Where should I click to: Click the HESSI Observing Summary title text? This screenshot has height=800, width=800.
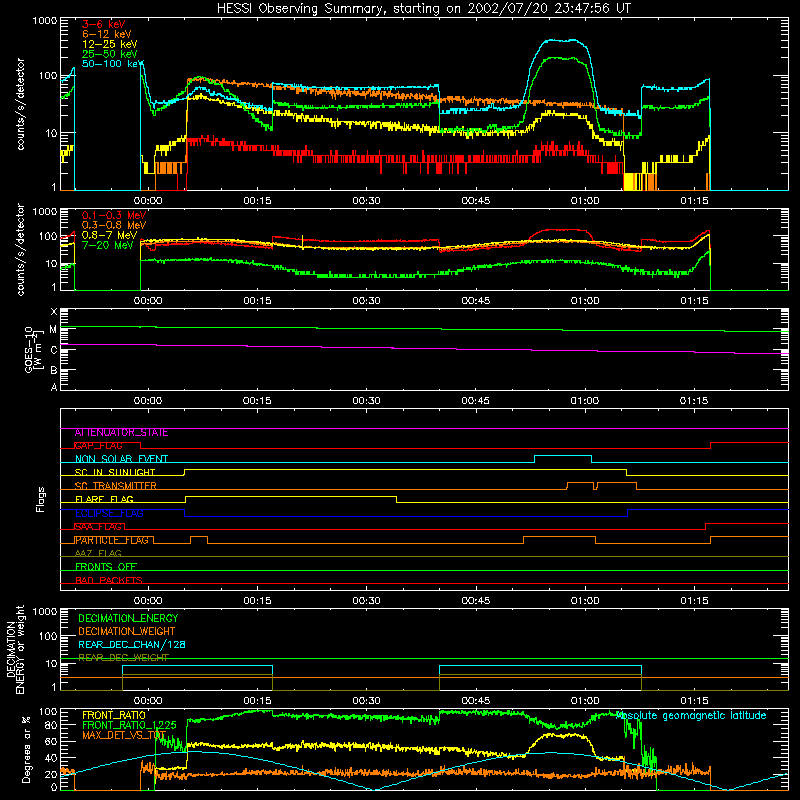423,9
